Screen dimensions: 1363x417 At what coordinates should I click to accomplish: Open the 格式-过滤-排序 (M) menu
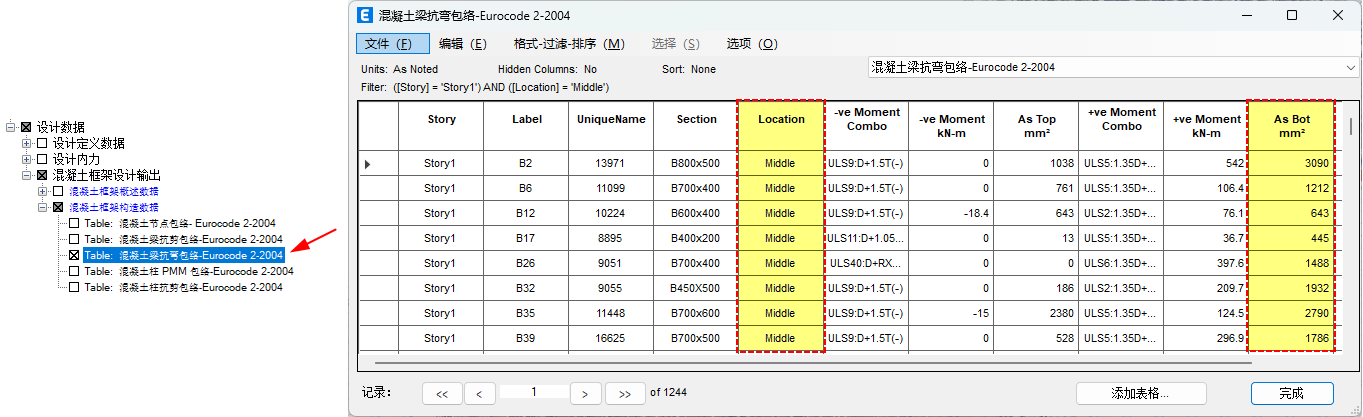[569, 44]
